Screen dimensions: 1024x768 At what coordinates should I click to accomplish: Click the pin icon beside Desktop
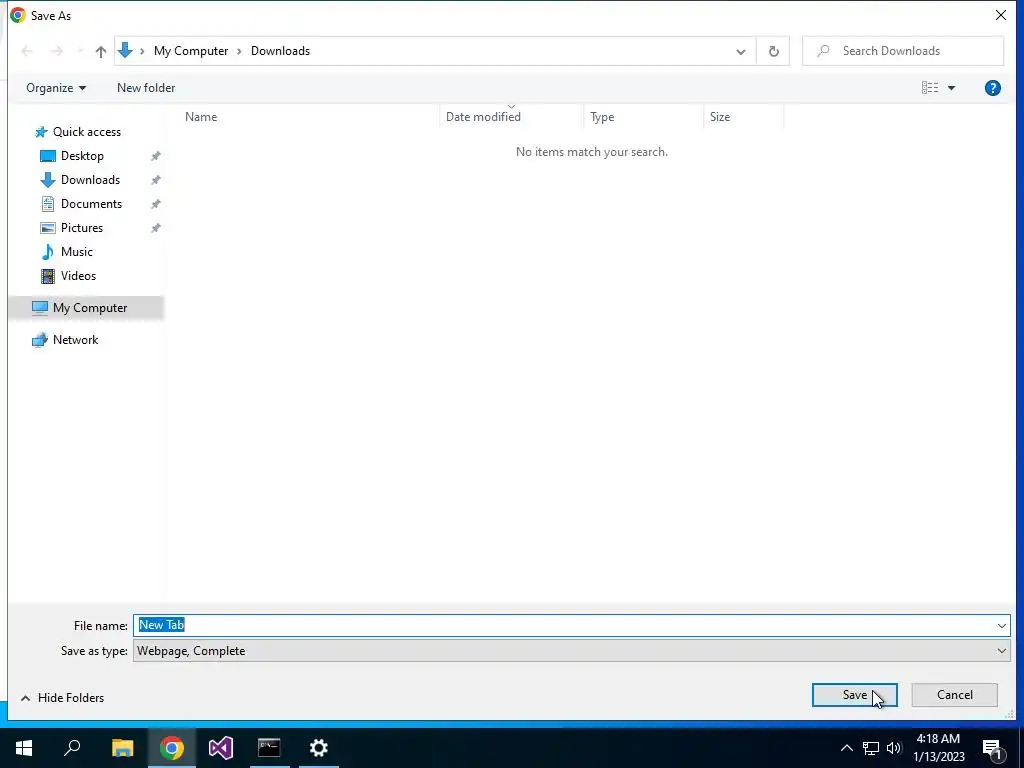point(155,156)
